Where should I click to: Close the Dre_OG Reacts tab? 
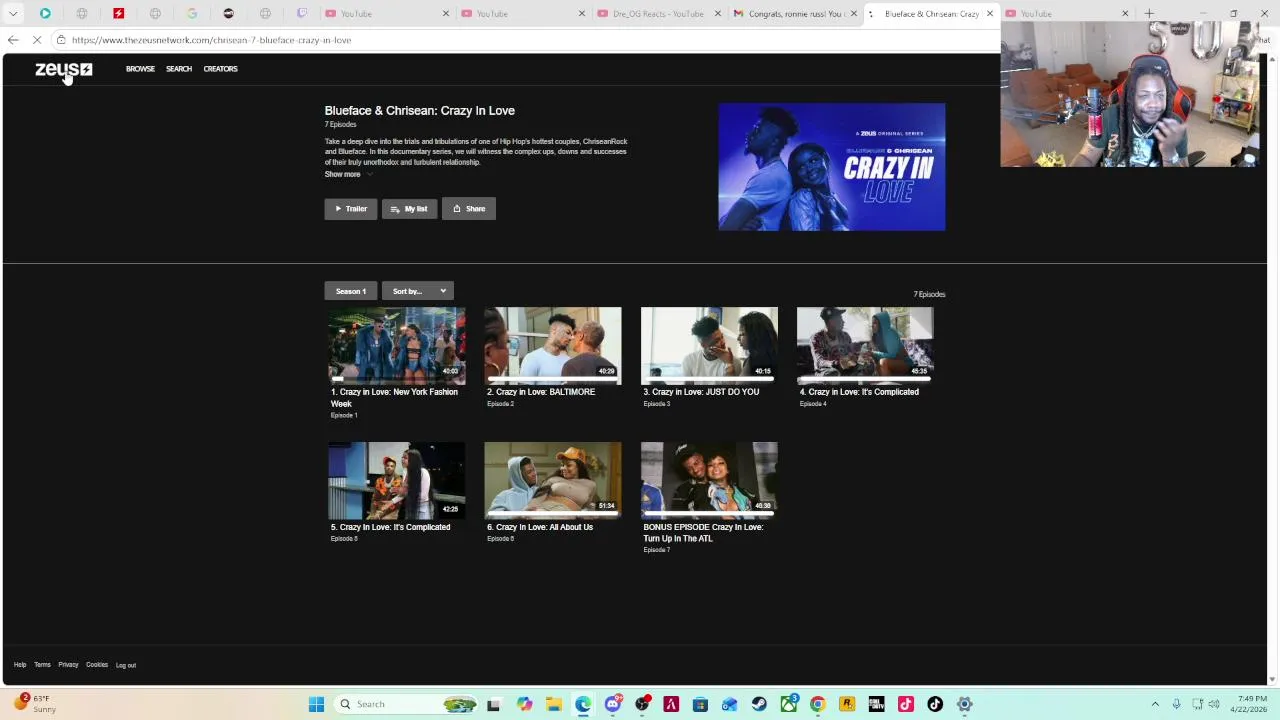coord(717,14)
